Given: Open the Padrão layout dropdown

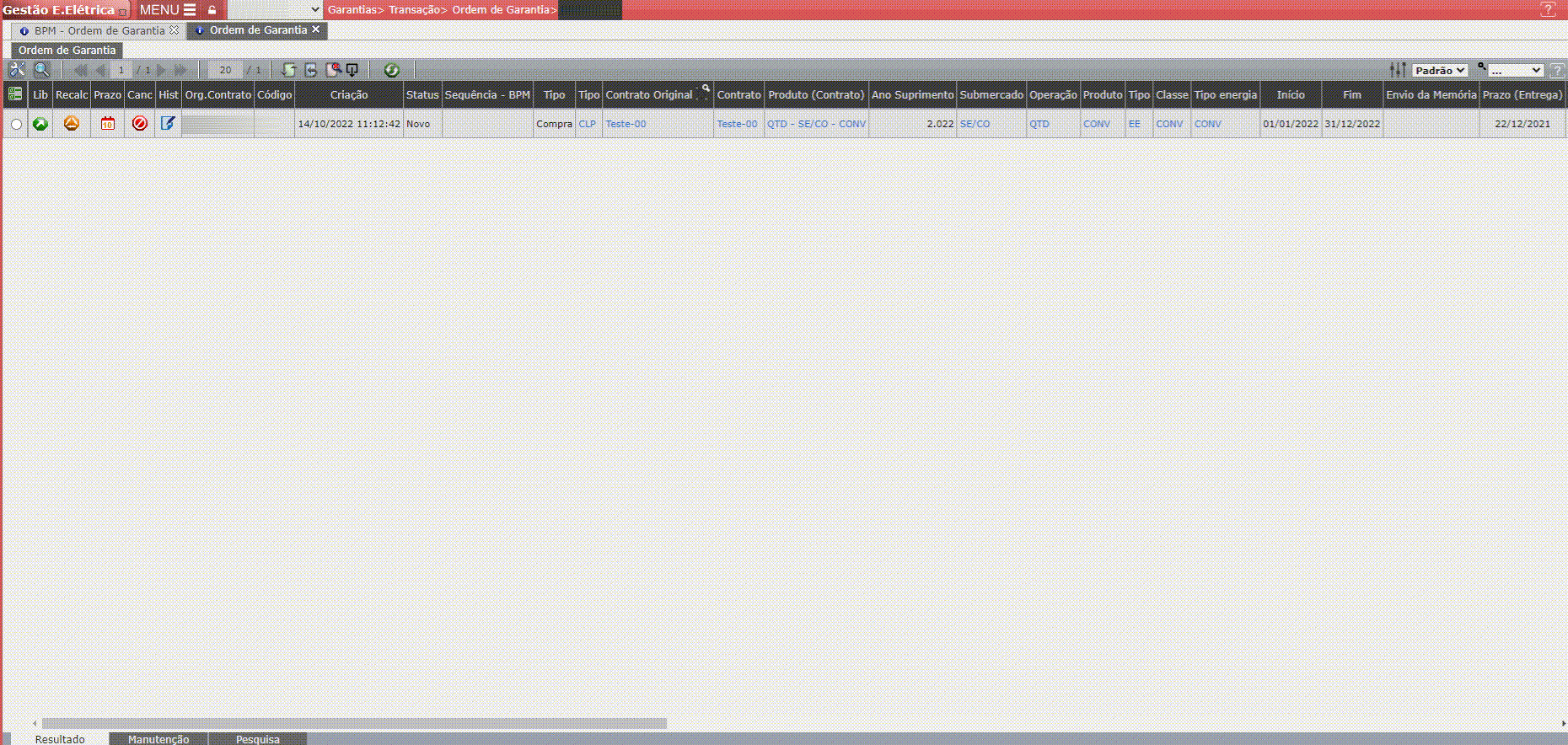Looking at the screenshot, I should click(x=1440, y=71).
